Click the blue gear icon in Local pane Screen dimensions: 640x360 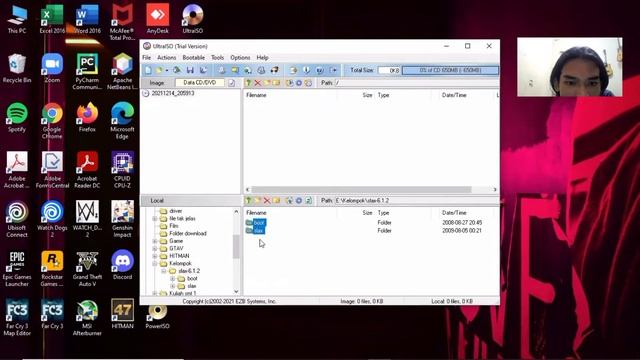tap(299, 200)
